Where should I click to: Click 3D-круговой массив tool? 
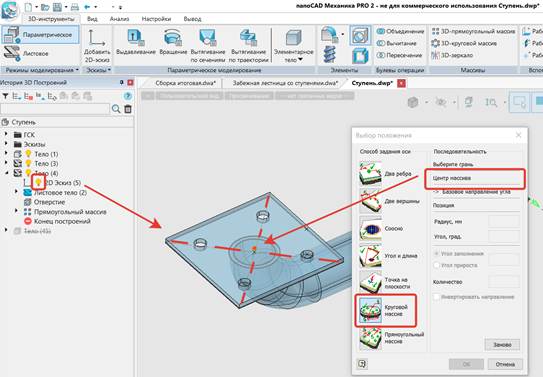pyautogui.click(x=464, y=43)
